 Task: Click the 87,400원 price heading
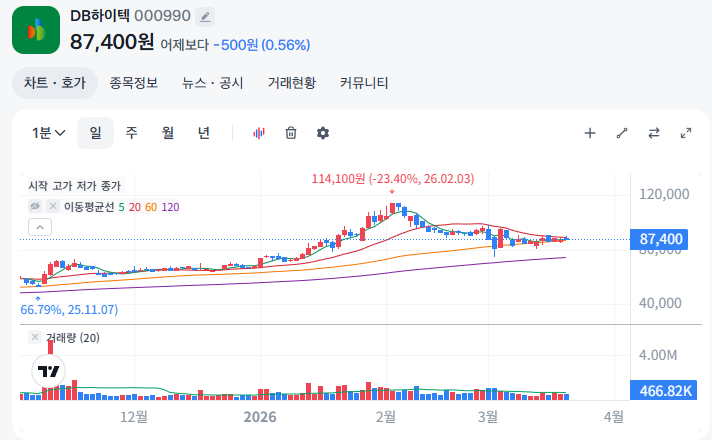point(112,42)
